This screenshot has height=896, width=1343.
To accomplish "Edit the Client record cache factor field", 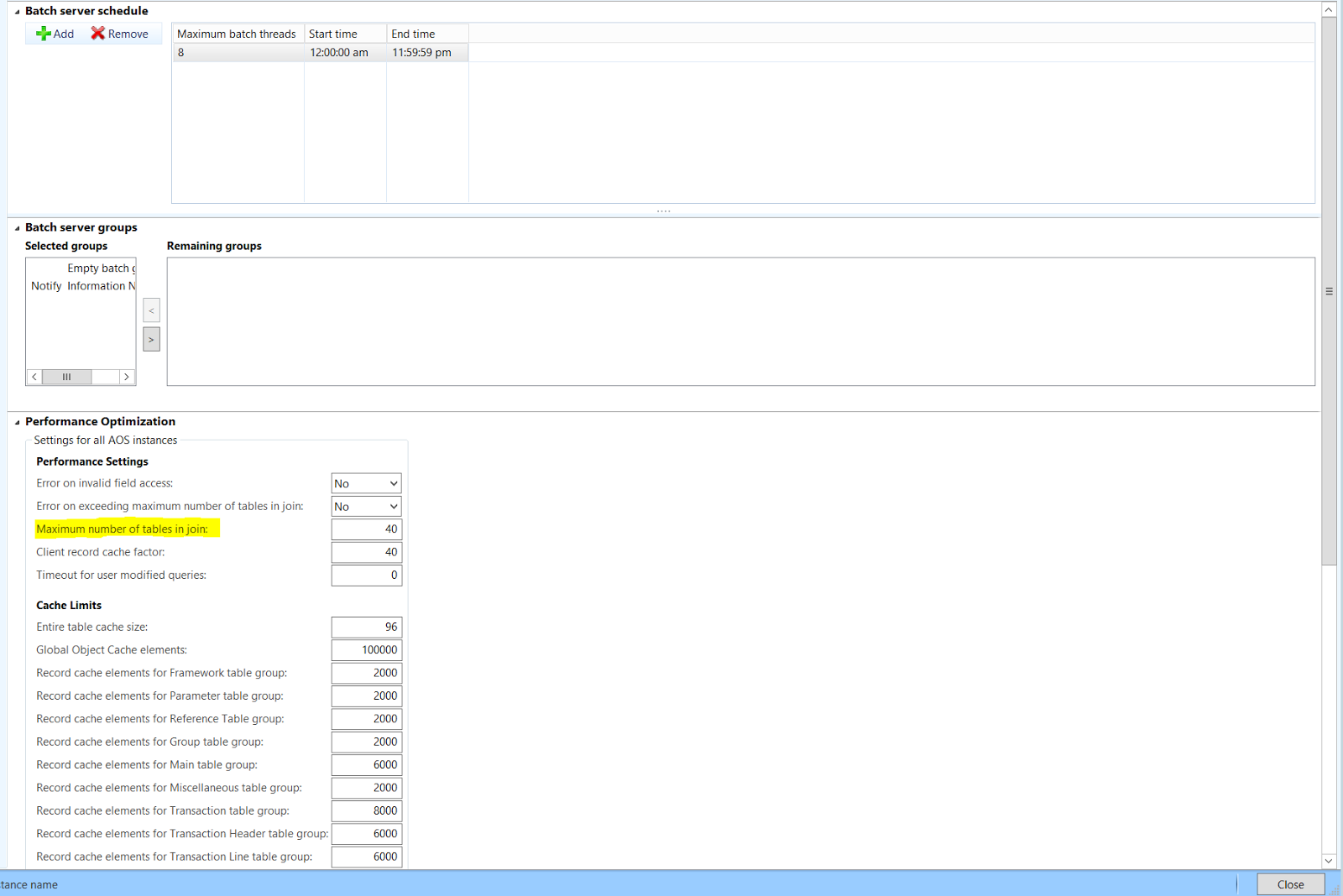I will (x=367, y=552).
